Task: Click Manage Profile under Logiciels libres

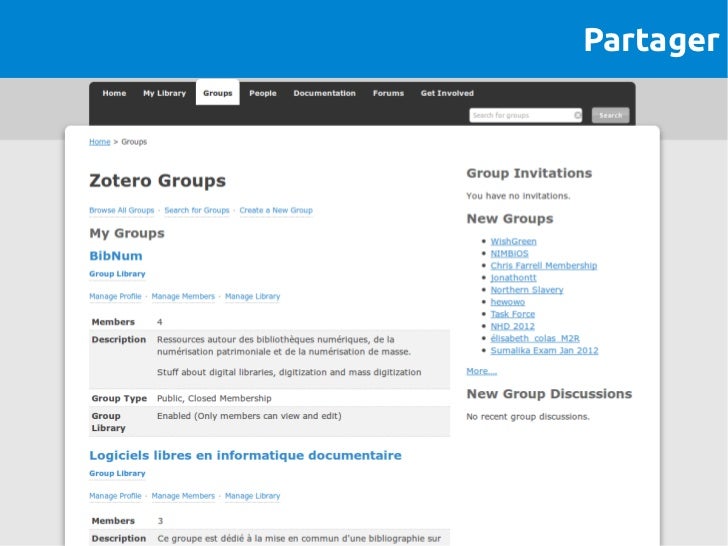Action: (115, 496)
